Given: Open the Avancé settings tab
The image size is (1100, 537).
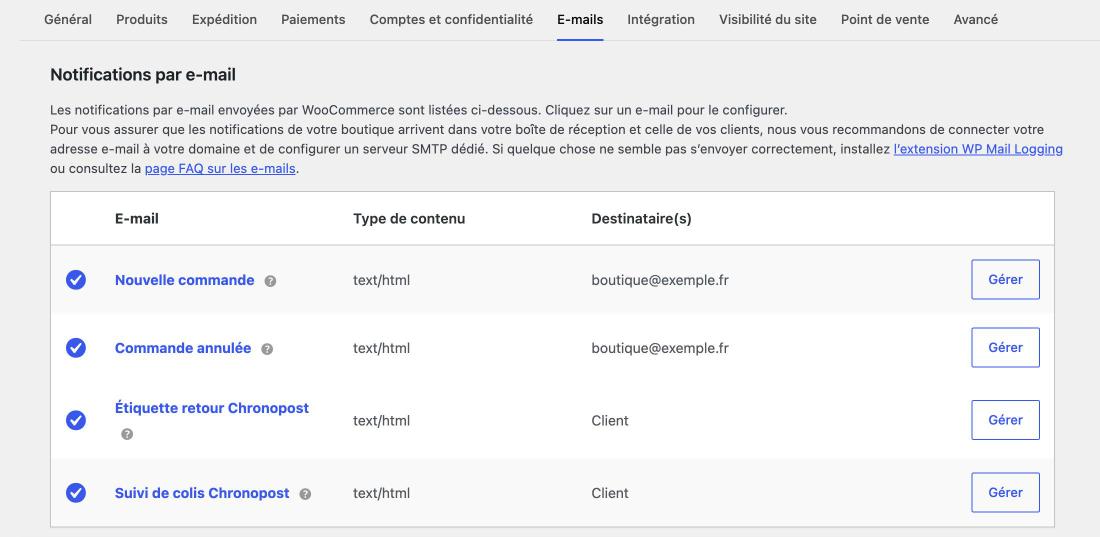Looking at the screenshot, I should tap(975, 20).
